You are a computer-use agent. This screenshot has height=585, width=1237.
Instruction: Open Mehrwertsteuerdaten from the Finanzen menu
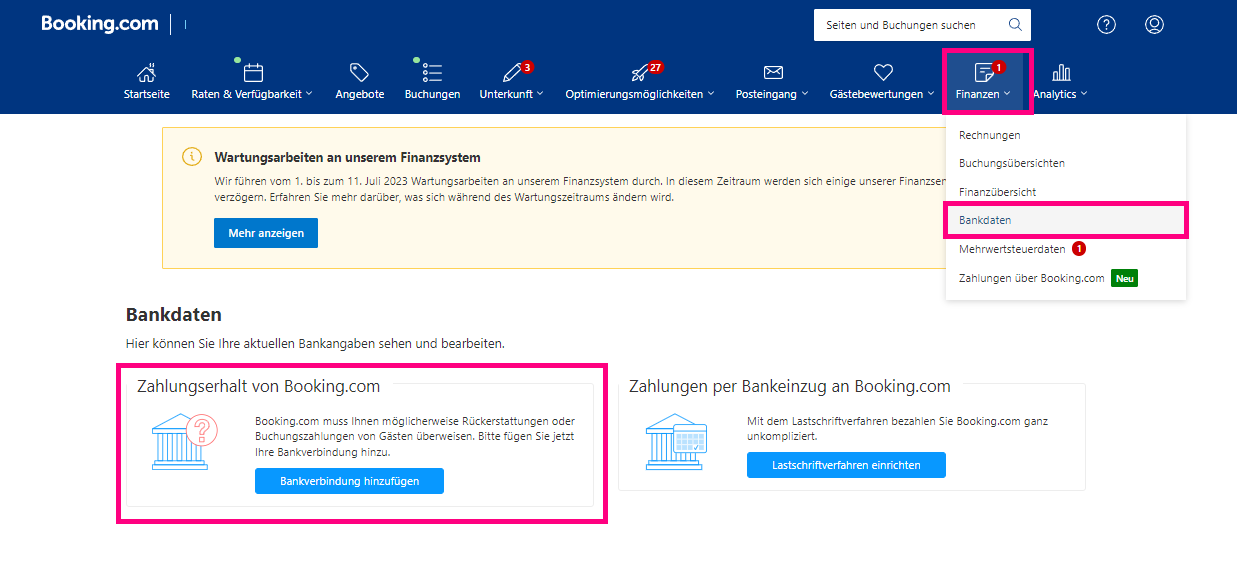click(x=1010, y=249)
